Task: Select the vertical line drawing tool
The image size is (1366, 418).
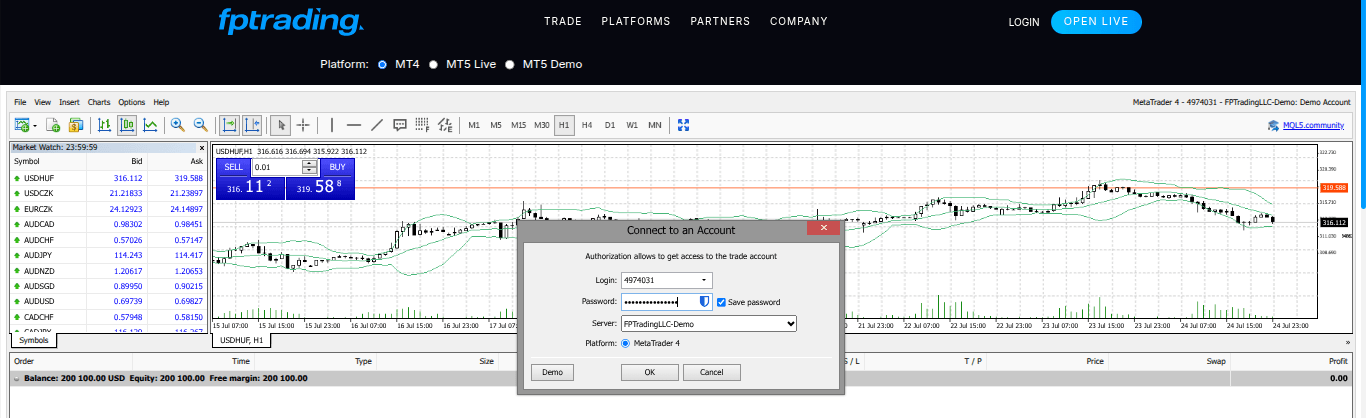Action: pos(331,125)
